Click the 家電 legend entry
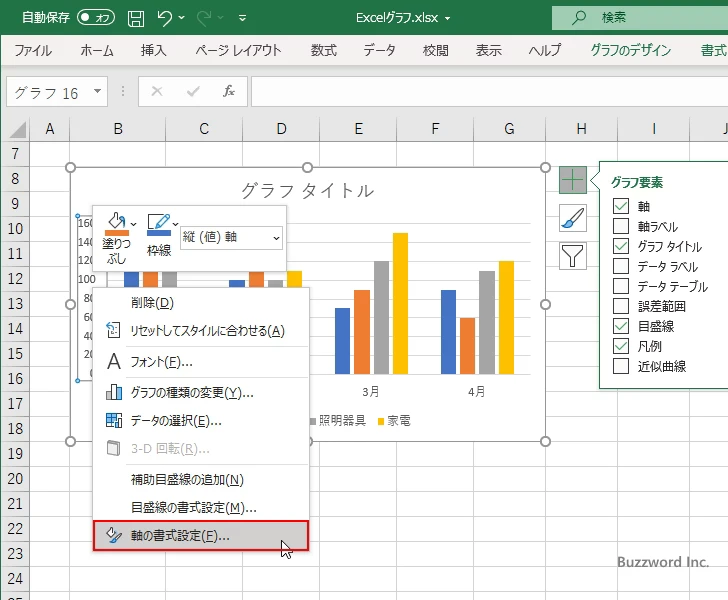 pos(394,421)
